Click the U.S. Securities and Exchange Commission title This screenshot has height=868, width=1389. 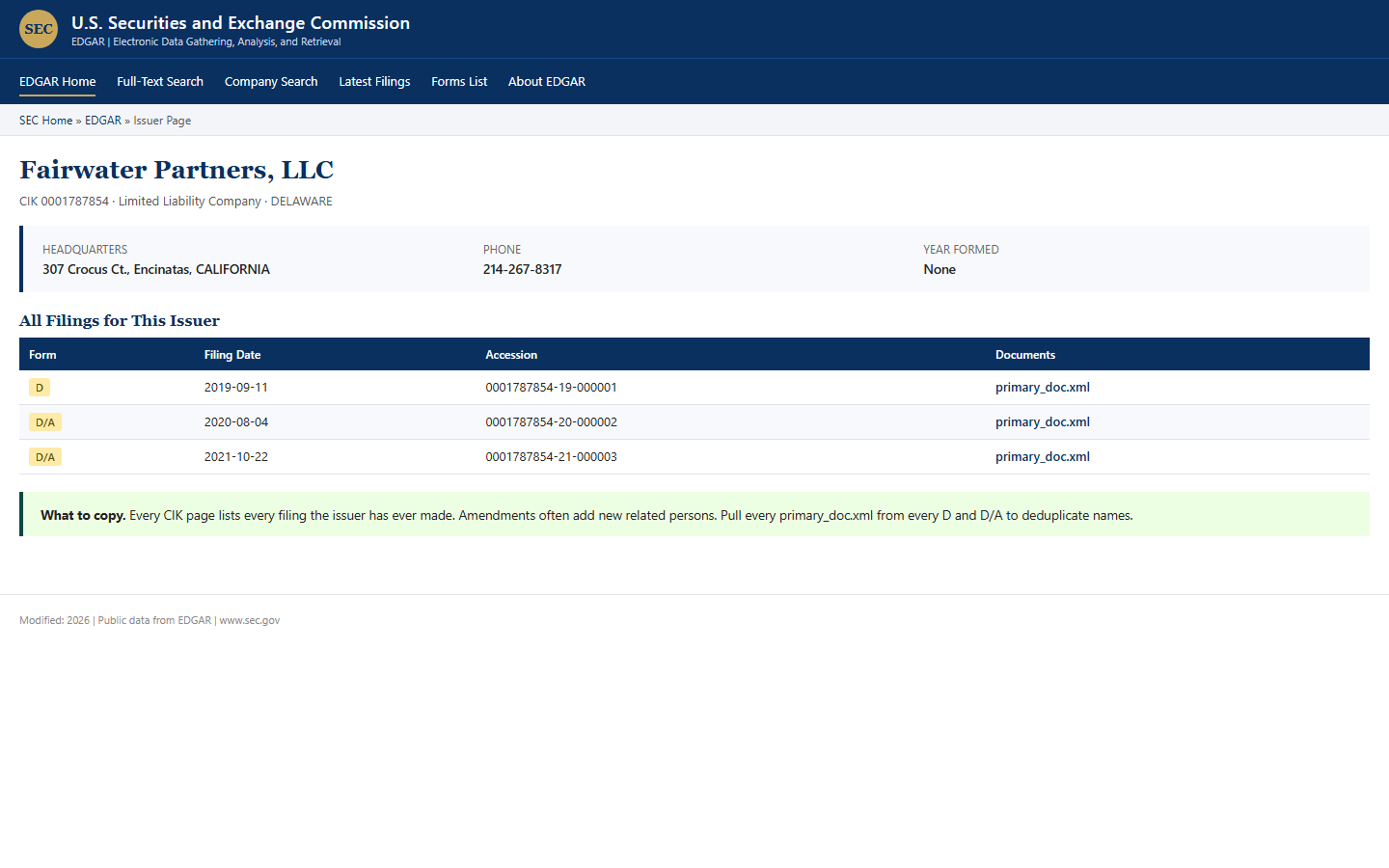click(x=240, y=23)
